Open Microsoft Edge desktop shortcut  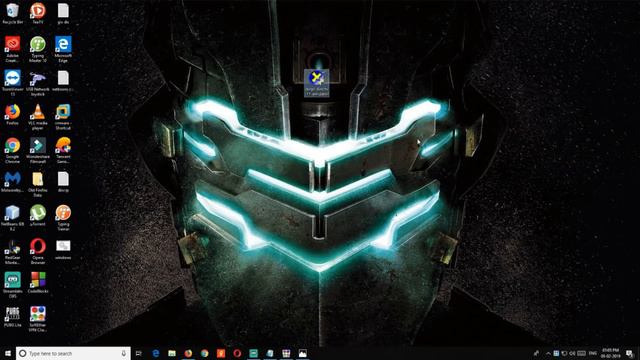click(x=63, y=49)
